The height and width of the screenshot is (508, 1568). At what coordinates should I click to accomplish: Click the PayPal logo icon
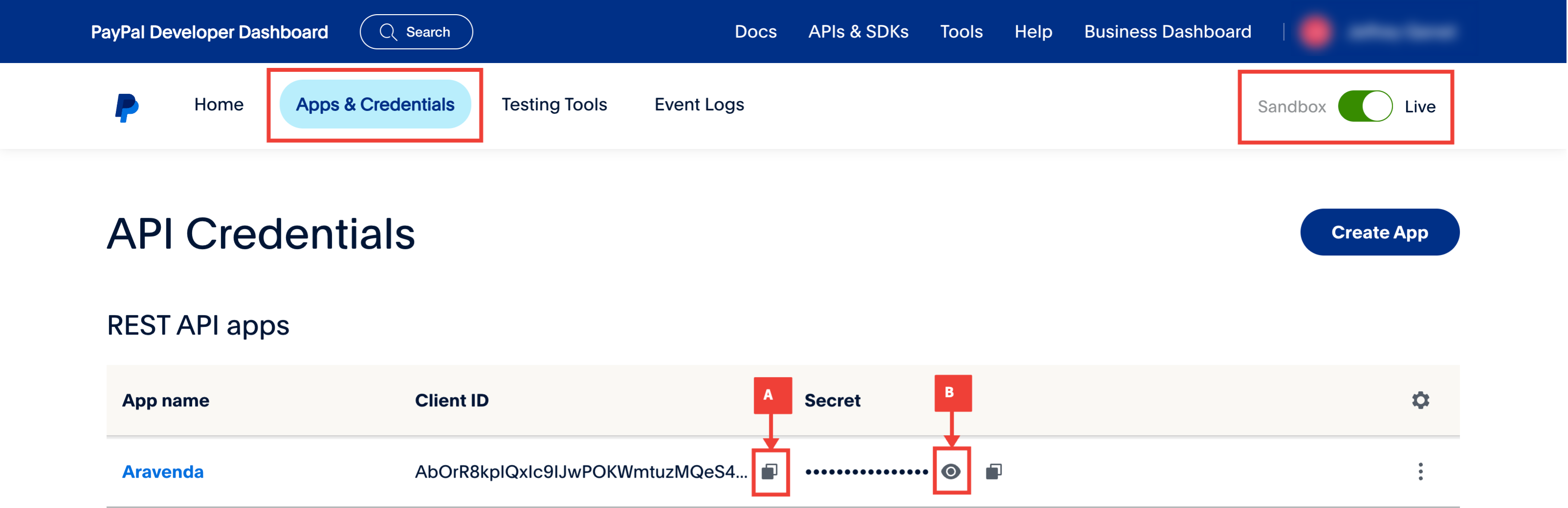pyautogui.click(x=127, y=107)
